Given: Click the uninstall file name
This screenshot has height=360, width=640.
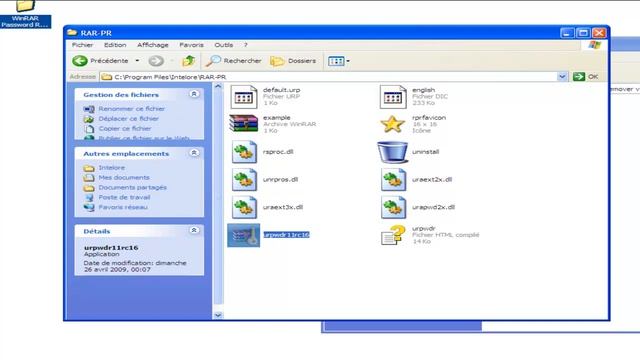Looking at the screenshot, I should pyautogui.click(x=425, y=152).
